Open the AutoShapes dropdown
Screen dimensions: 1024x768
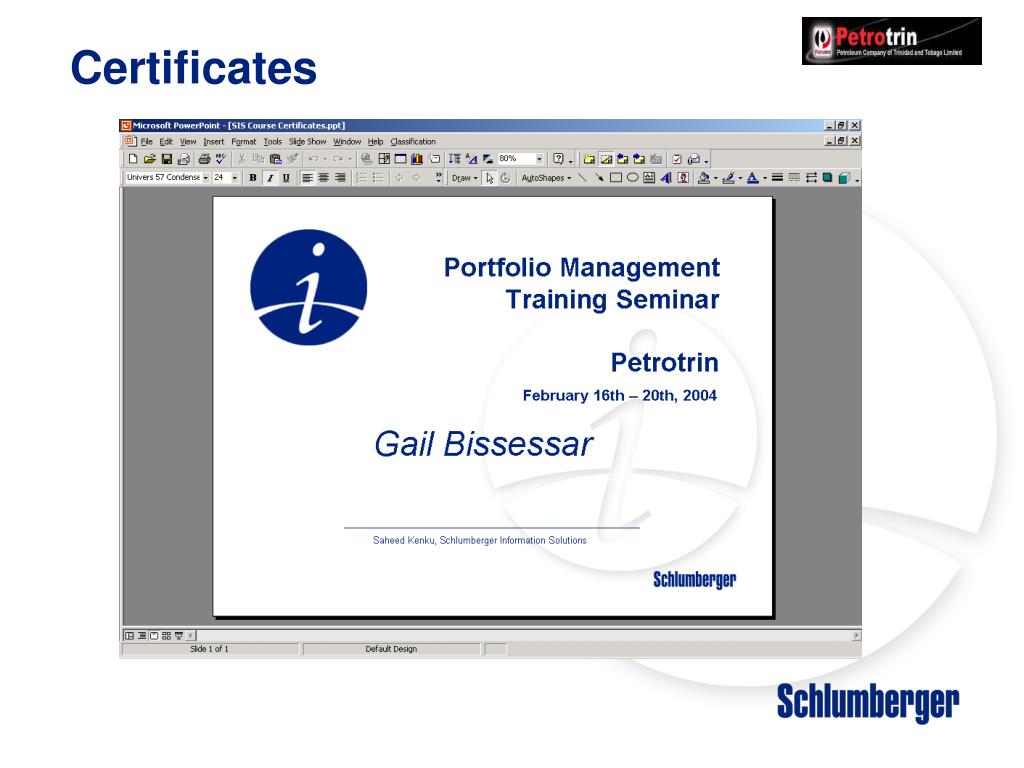click(x=547, y=178)
